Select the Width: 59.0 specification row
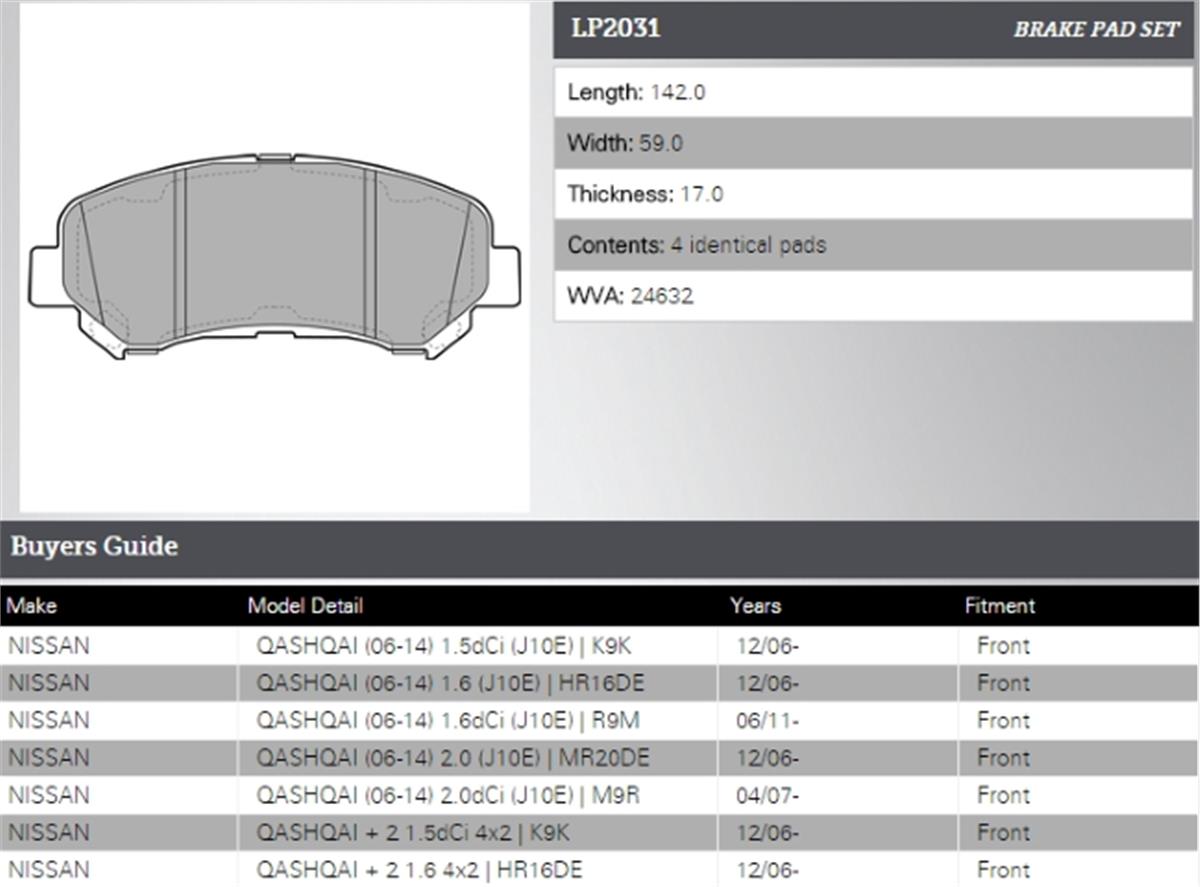This screenshot has height=887, width=1200. point(874,143)
